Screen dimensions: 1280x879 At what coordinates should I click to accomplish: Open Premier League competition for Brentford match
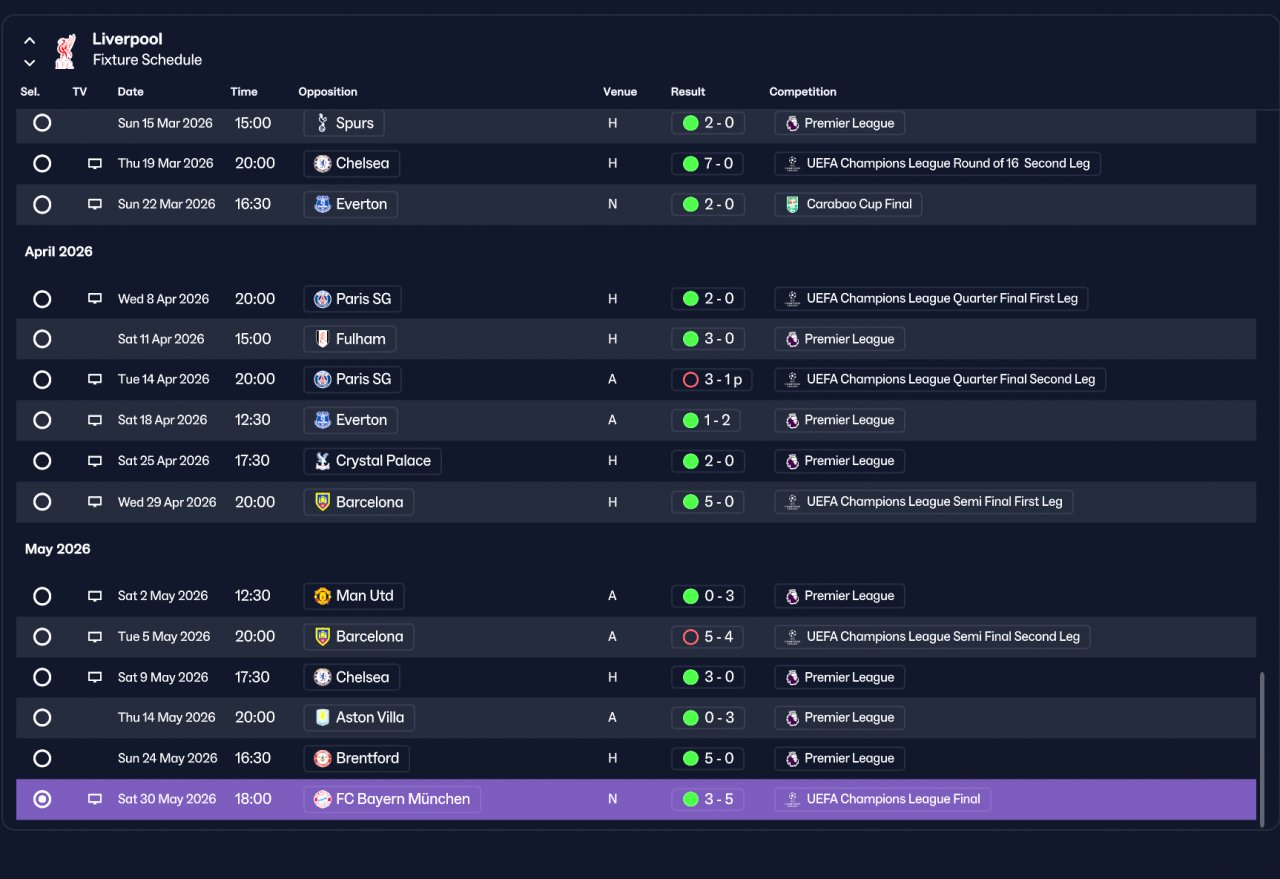click(x=840, y=758)
